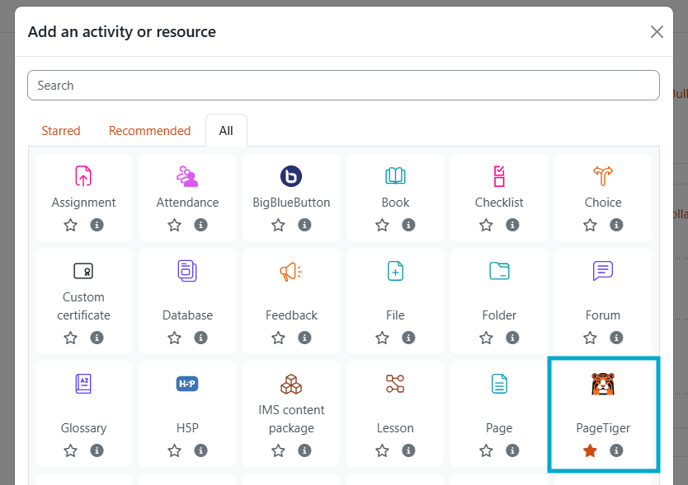Focus the Search input field
The image size is (688, 485).
tap(343, 85)
